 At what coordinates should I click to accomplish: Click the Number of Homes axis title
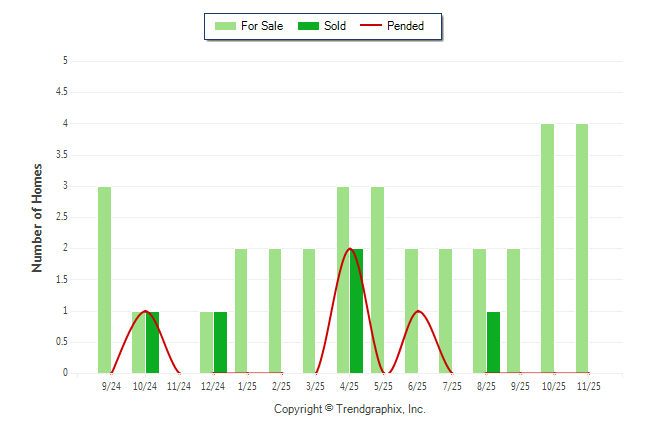[37, 217]
